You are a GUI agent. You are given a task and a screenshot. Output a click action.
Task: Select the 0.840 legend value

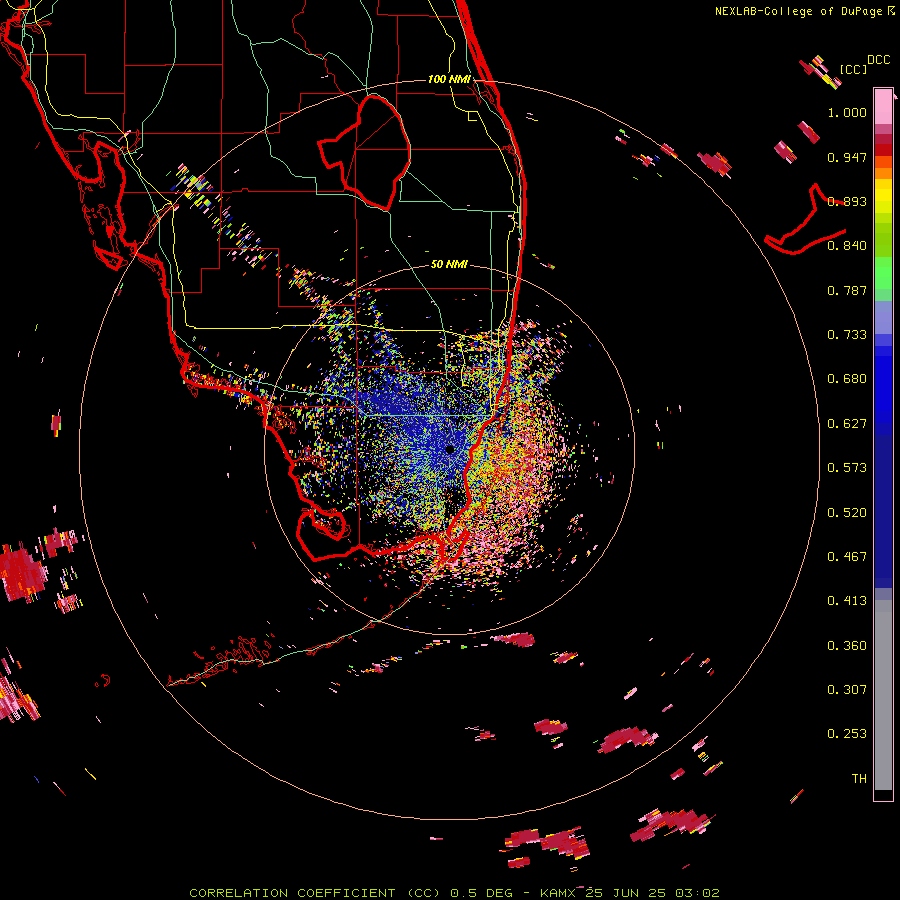[x=847, y=246]
